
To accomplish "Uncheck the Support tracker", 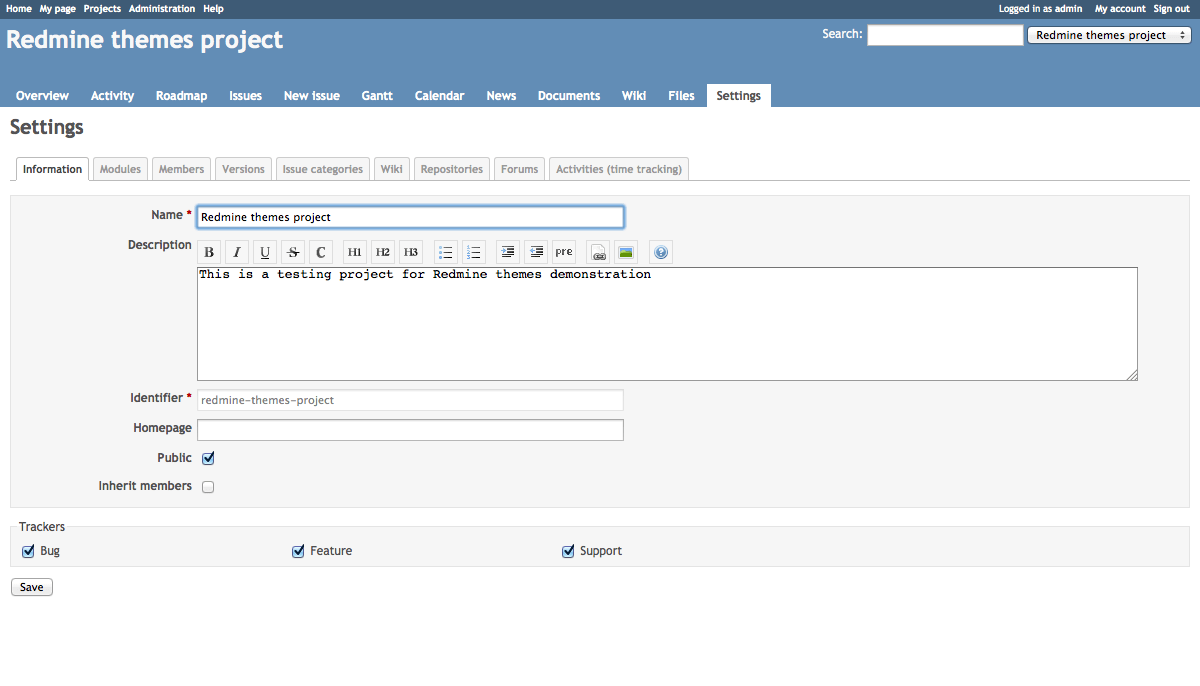I will coord(568,551).
